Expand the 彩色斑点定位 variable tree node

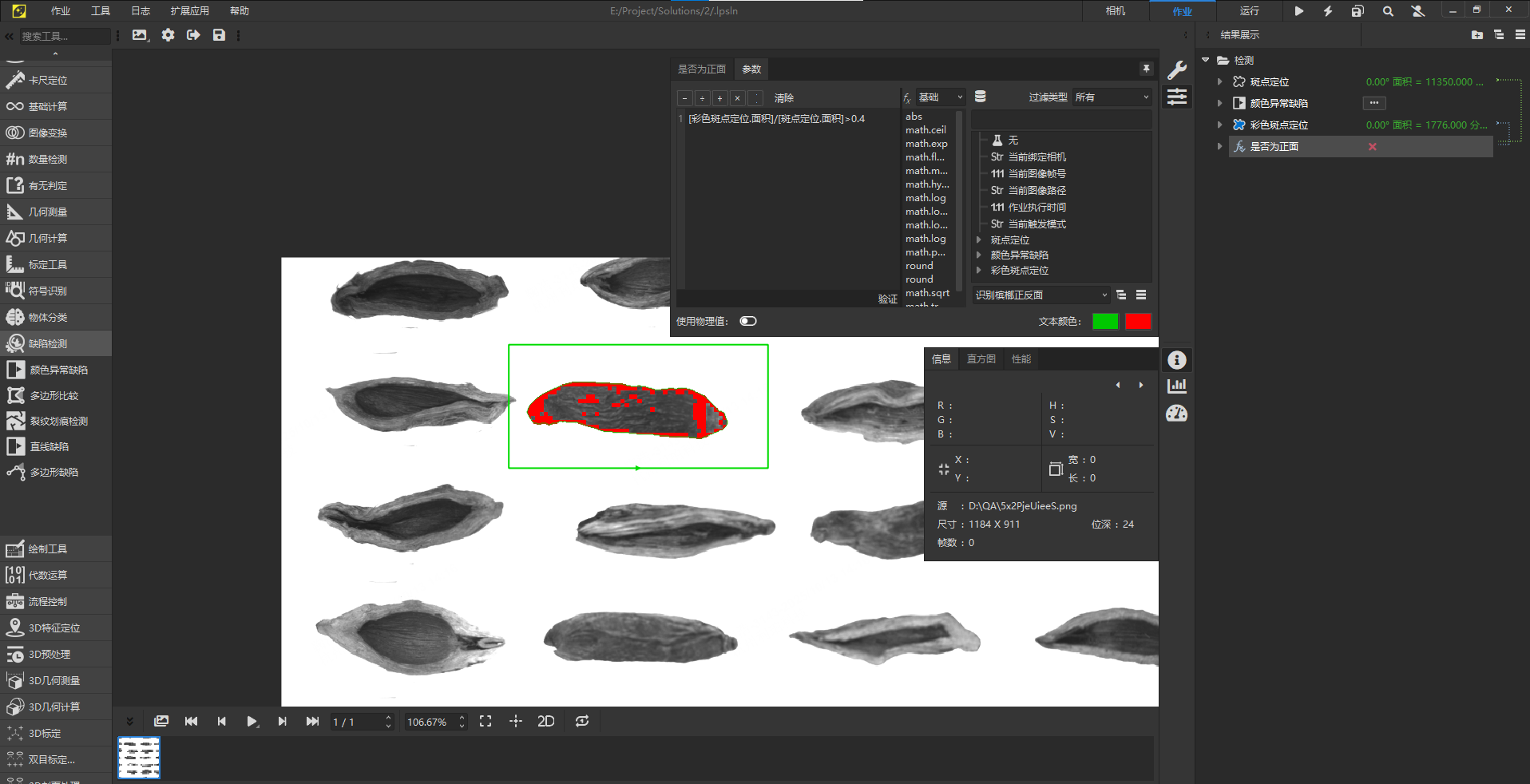click(978, 271)
